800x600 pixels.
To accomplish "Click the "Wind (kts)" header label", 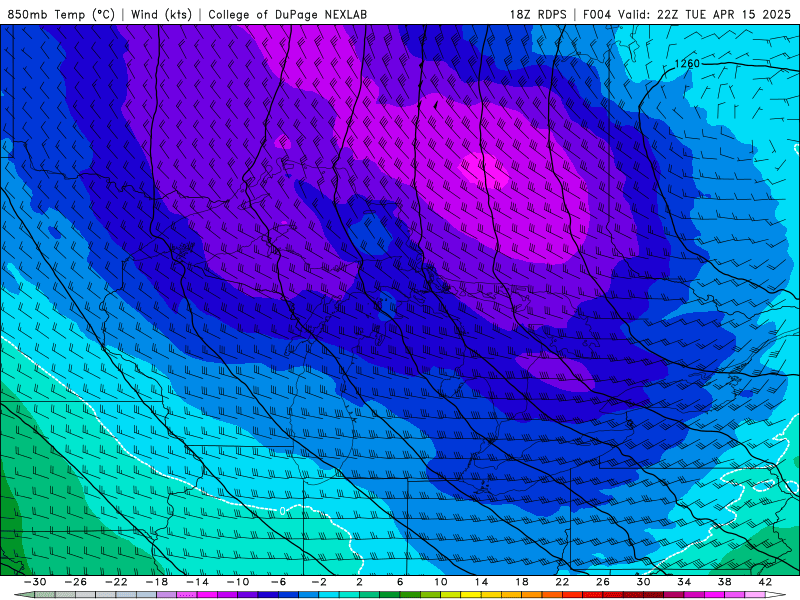I will click(161, 14).
